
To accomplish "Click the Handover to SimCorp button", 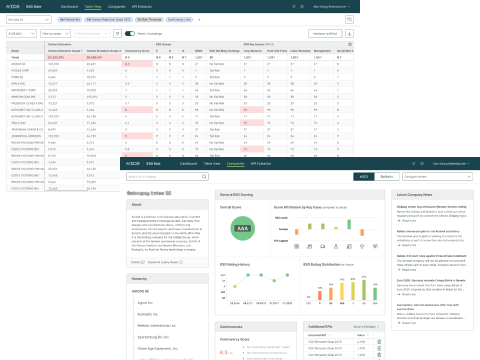I will point(325,34).
